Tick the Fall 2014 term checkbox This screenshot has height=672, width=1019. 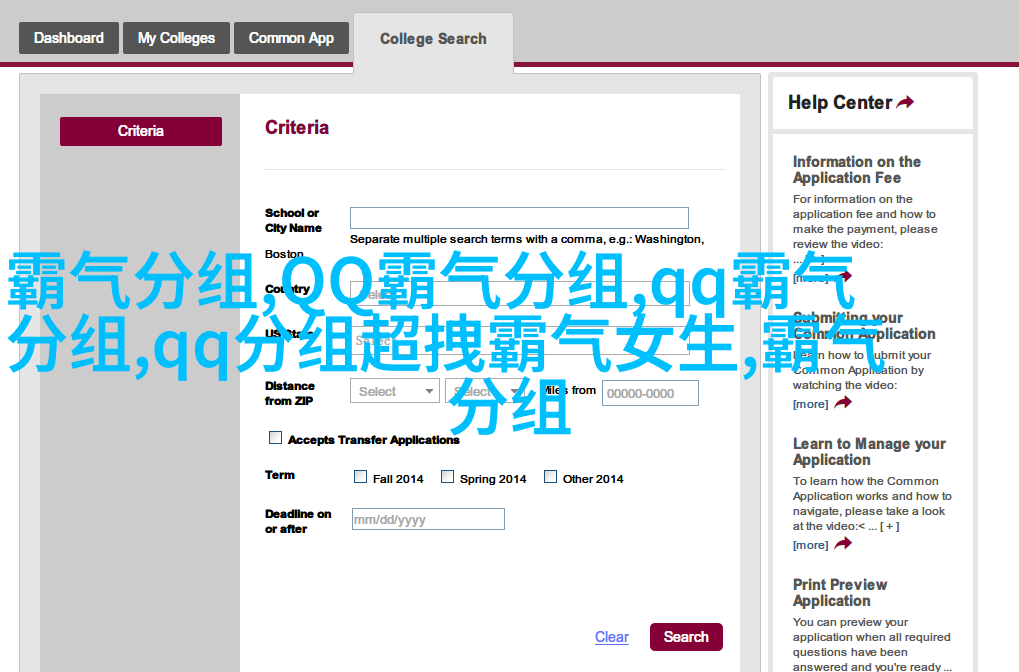point(360,477)
